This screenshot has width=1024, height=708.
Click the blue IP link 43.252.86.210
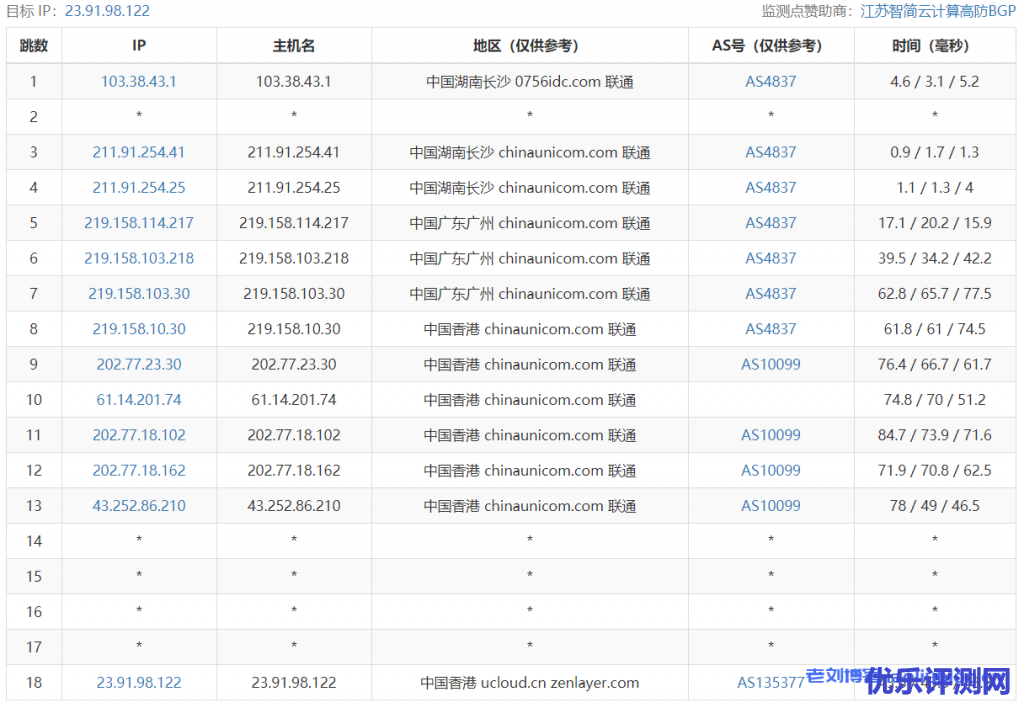click(139, 506)
